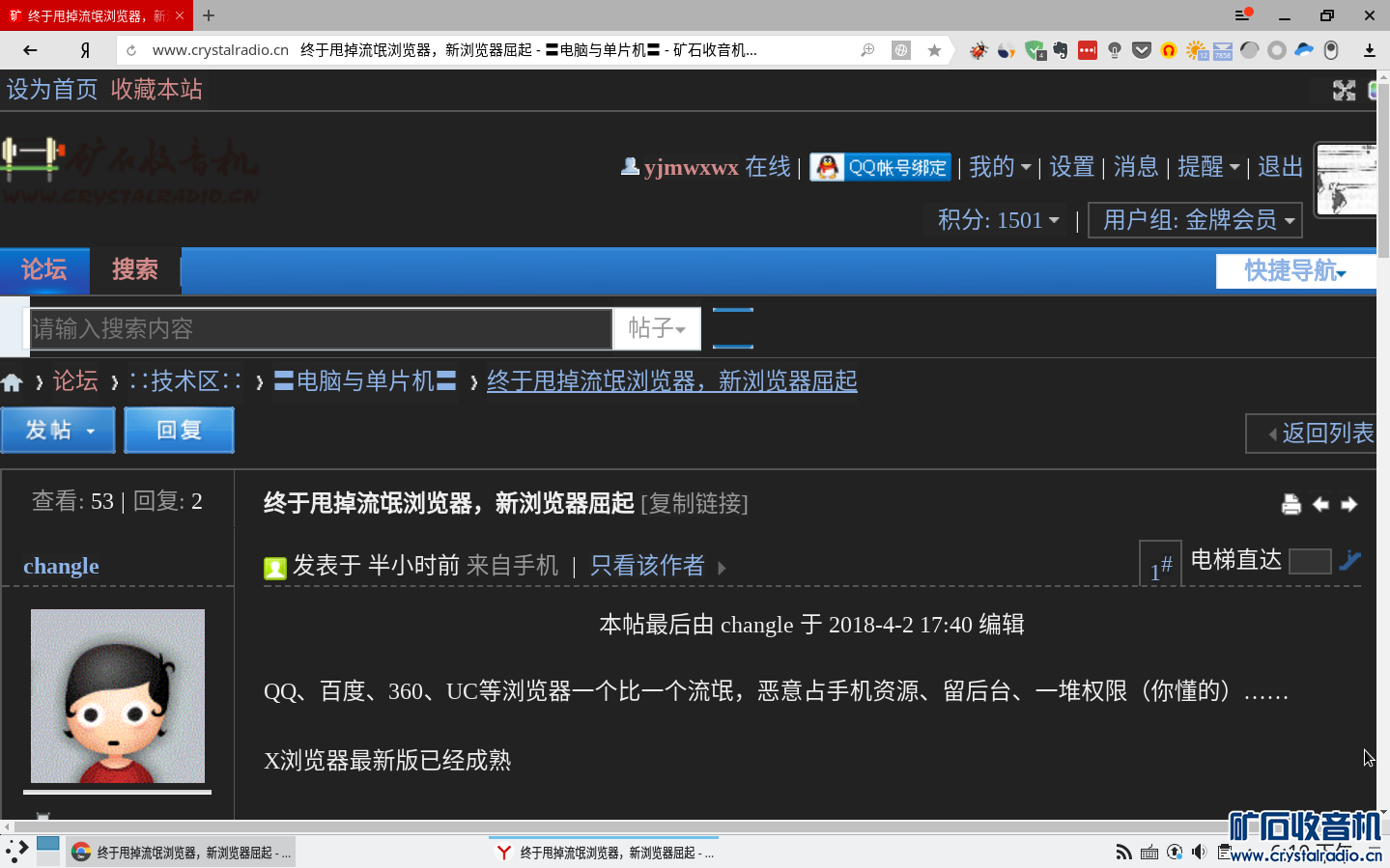Image resolution: width=1390 pixels, height=868 pixels.
Task: Open the zoom magnifier in address bar
Action: pos(867,50)
